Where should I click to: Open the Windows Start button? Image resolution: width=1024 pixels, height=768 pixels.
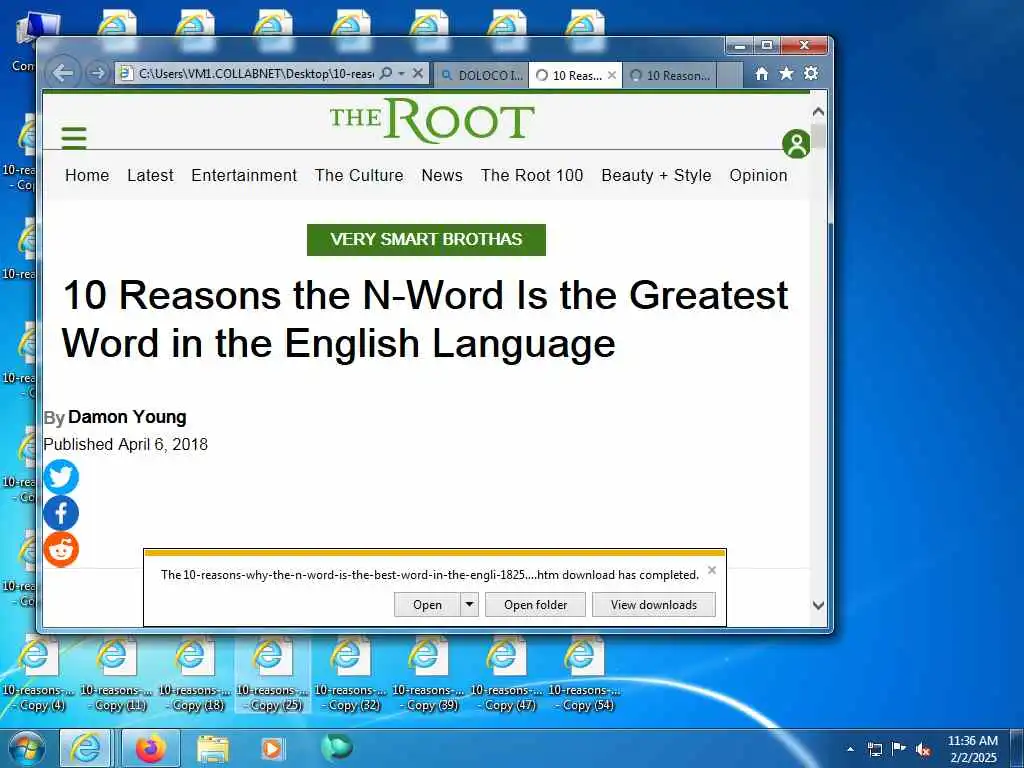click(x=27, y=749)
